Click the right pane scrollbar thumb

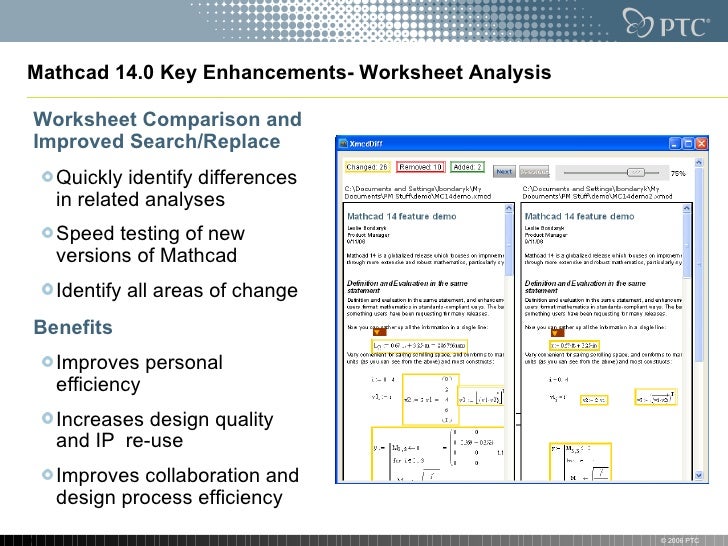687,246
